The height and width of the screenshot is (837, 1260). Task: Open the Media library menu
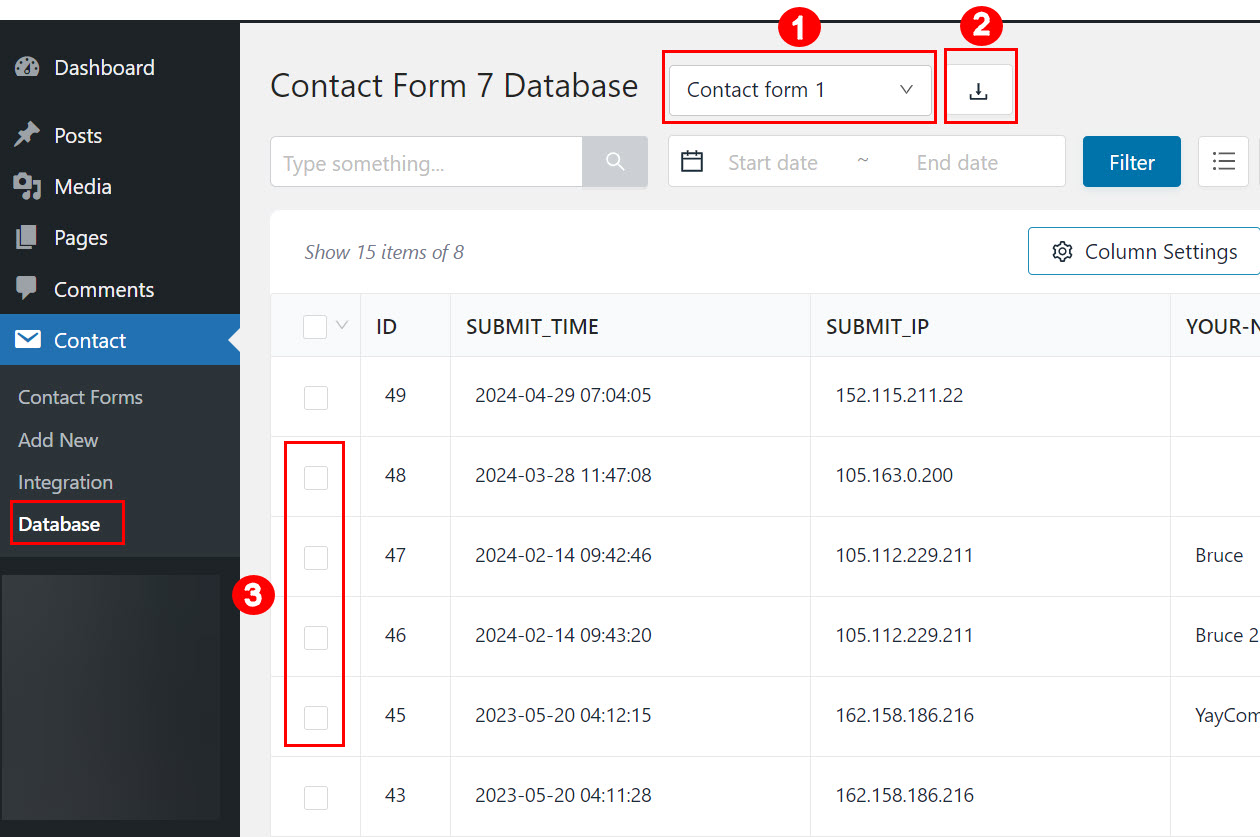click(x=27, y=187)
